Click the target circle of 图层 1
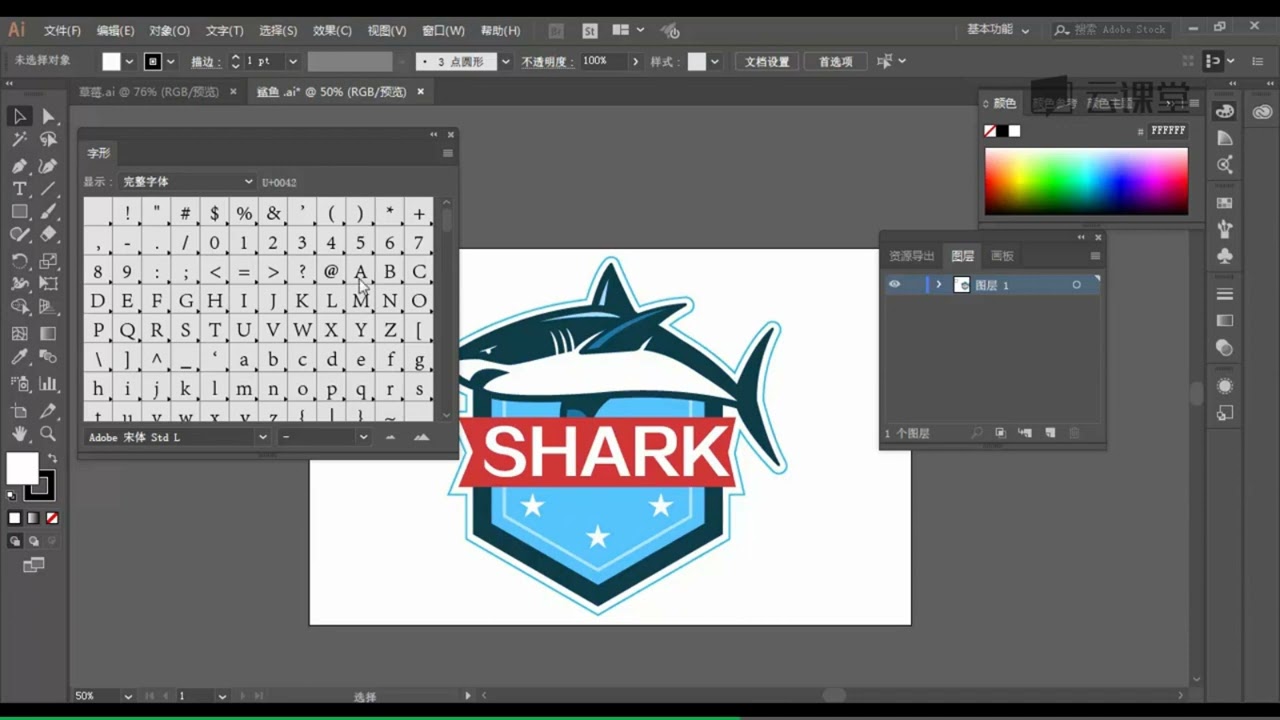Image resolution: width=1280 pixels, height=720 pixels. [1076, 285]
